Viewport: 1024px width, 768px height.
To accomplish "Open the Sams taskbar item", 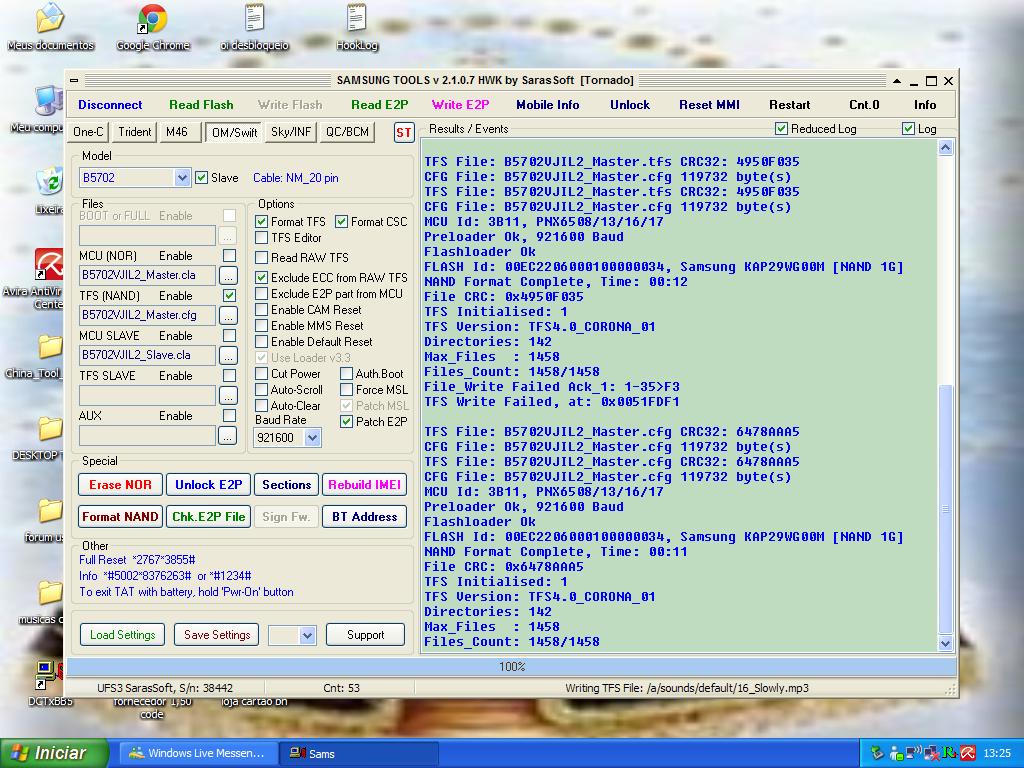I will (357, 753).
